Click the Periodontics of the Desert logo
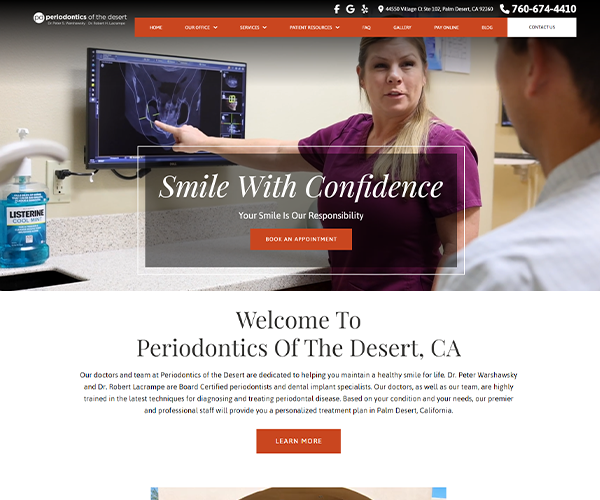Screen dimensions: 600x500 click(x=80, y=18)
